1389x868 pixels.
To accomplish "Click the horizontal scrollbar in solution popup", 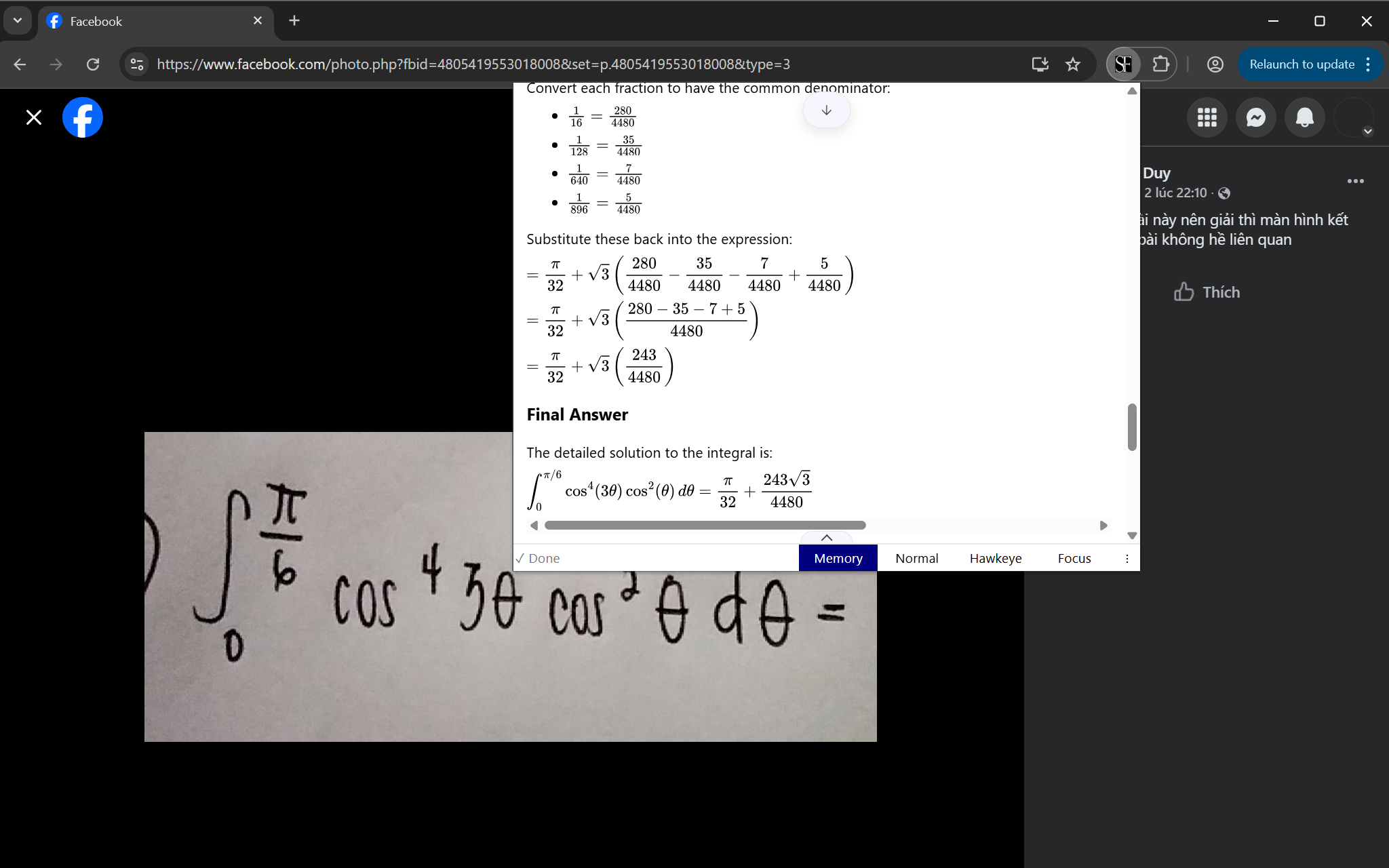I will [x=705, y=526].
